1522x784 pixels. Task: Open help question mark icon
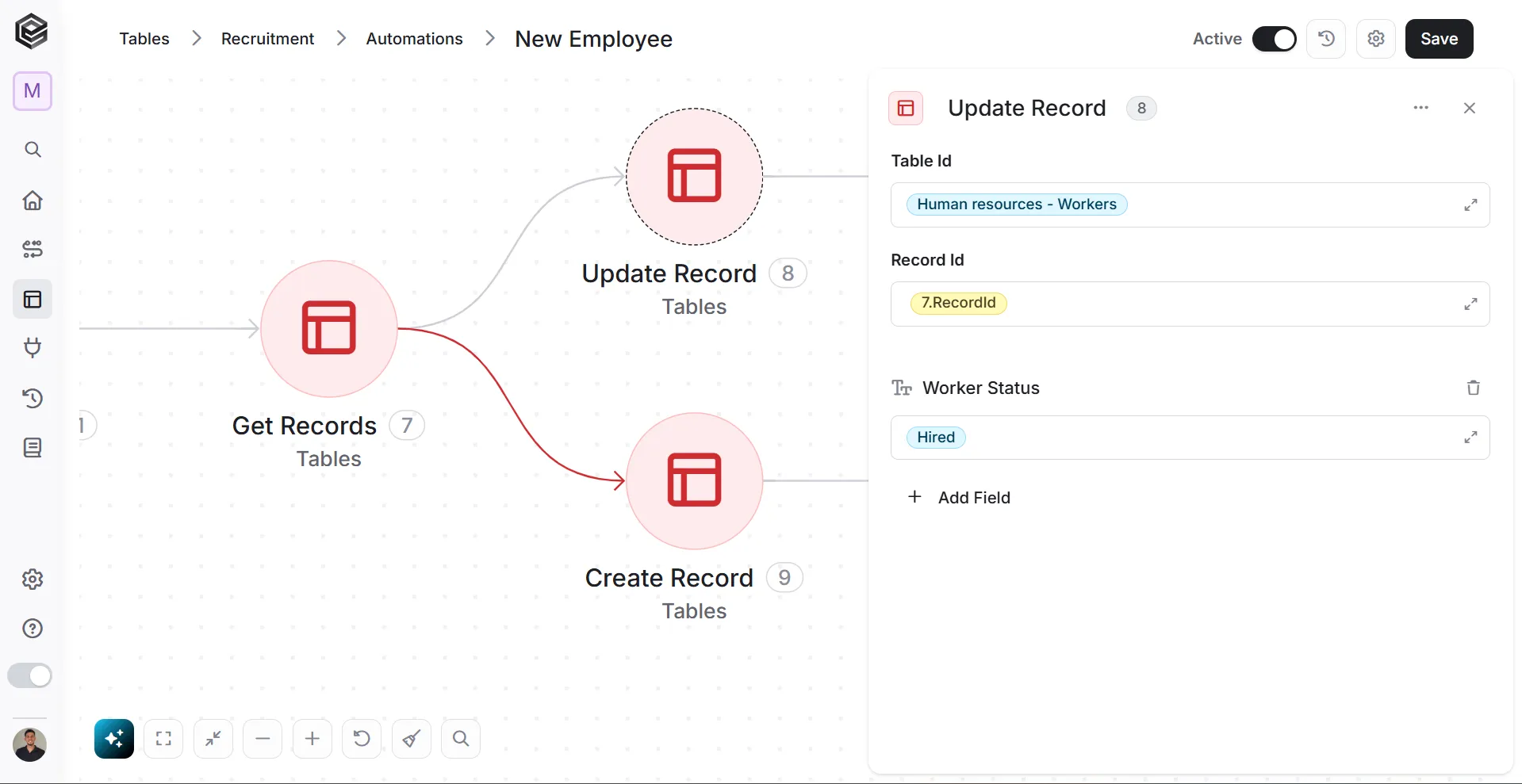pos(33,629)
